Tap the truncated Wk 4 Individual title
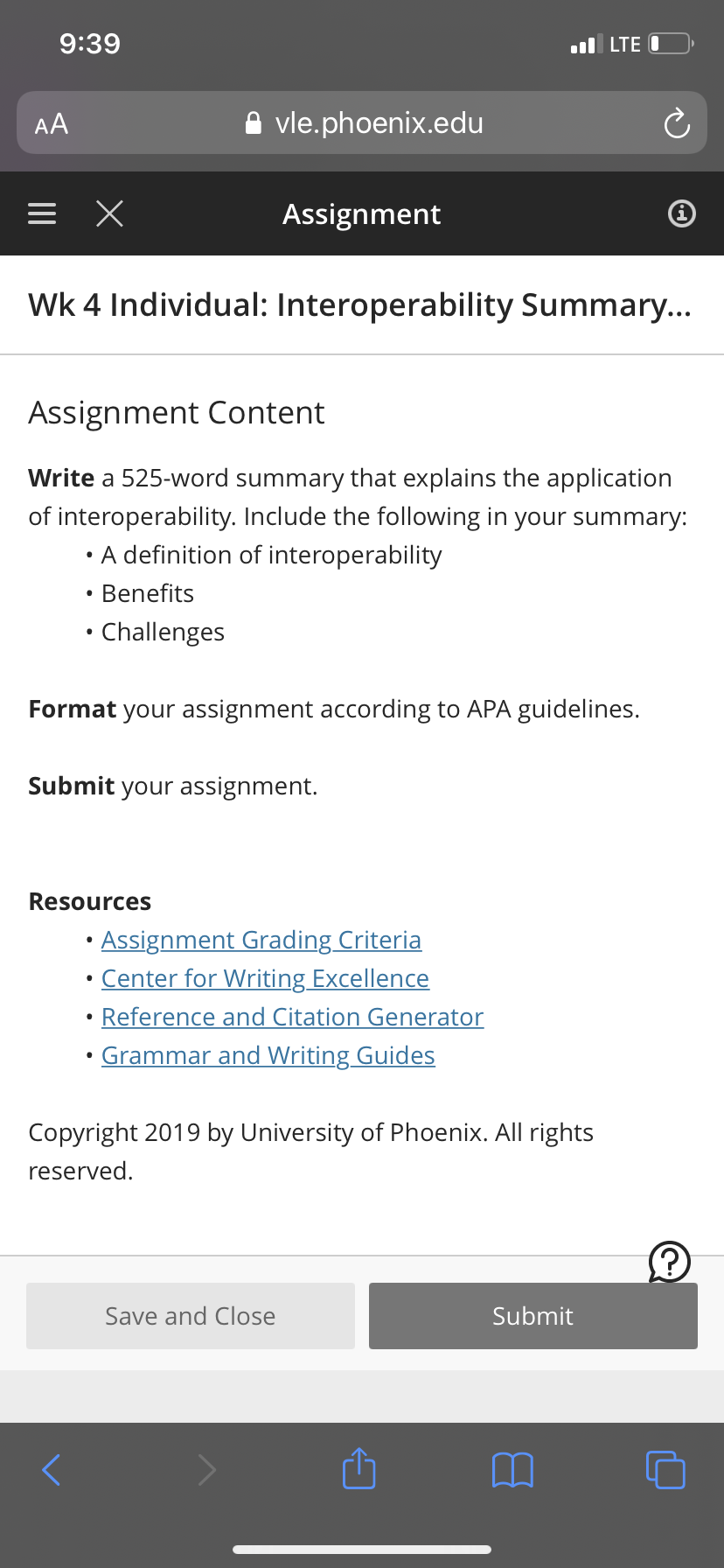 (359, 305)
